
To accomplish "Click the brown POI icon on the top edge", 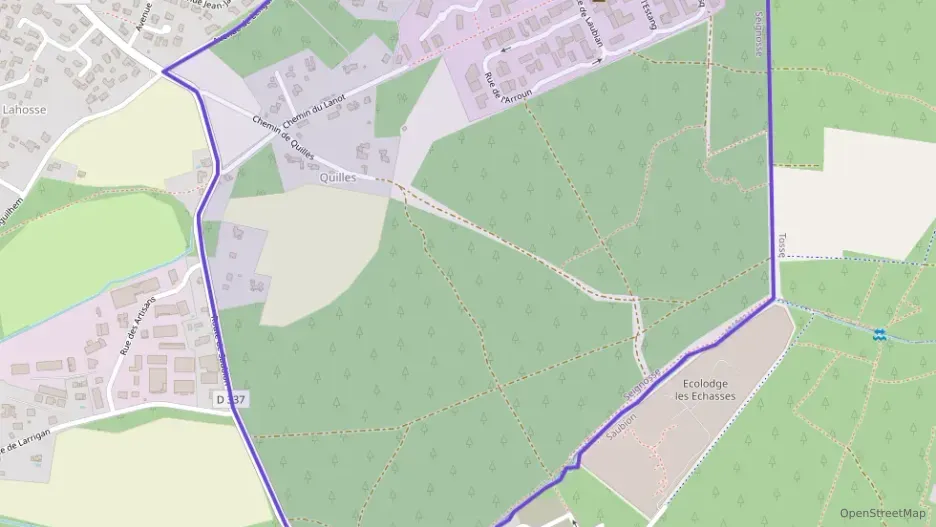I will pyautogui.click(x=599, y=1).
